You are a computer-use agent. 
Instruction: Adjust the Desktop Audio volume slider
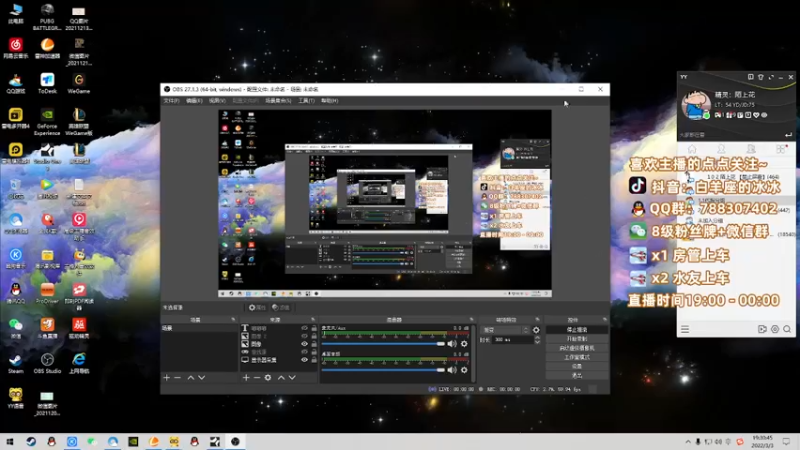pos(384,370)
